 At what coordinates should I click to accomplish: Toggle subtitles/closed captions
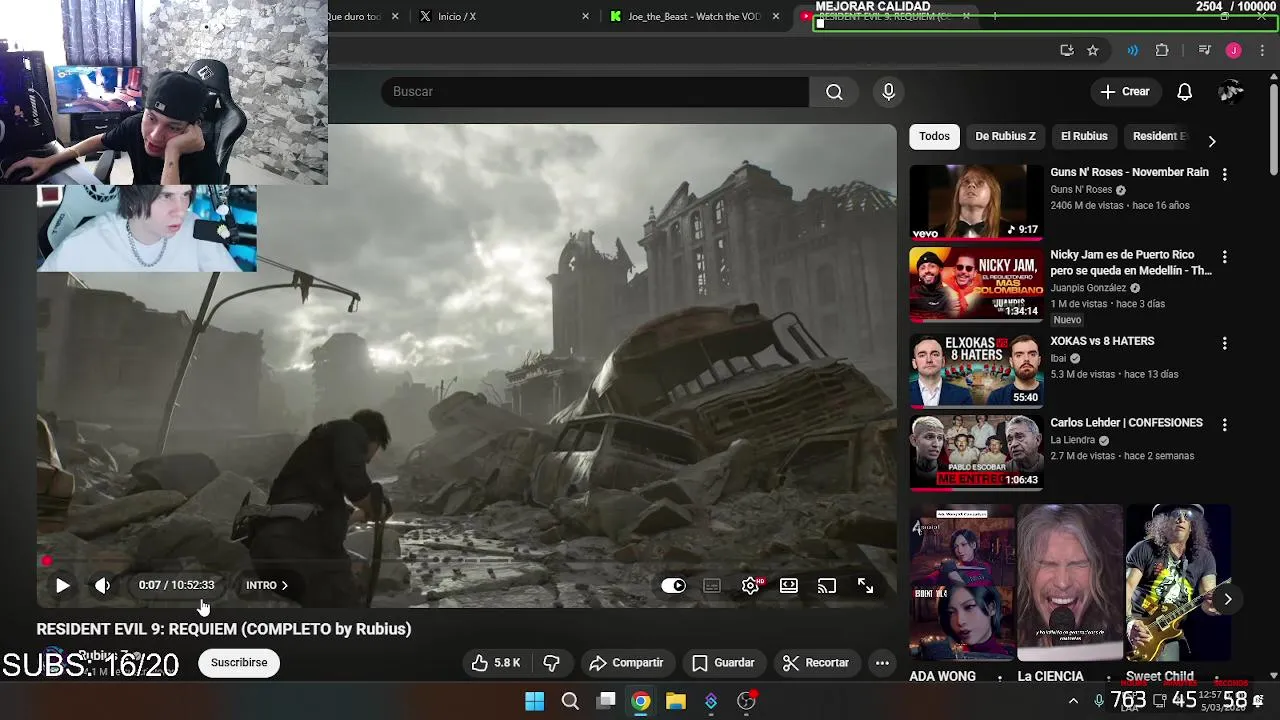pos(711,585)
